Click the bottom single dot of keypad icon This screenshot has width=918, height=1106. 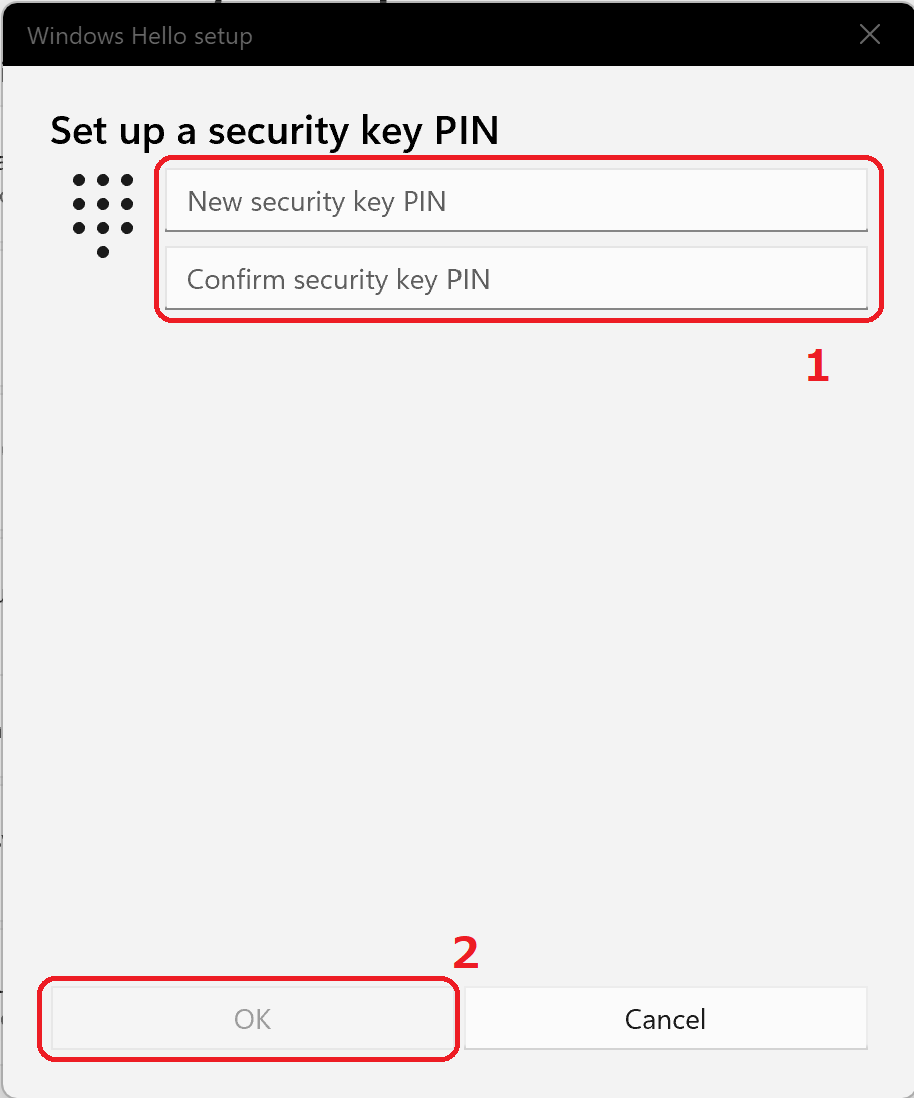pyautogui.click(x=103, y=252)
